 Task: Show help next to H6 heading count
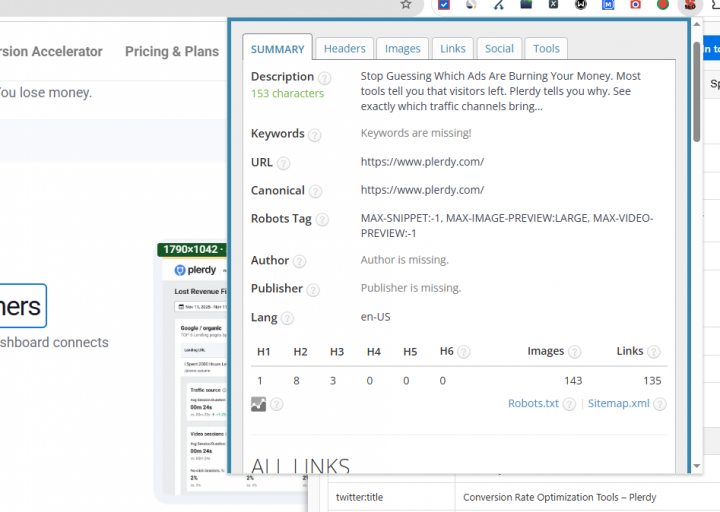point(464,352)
